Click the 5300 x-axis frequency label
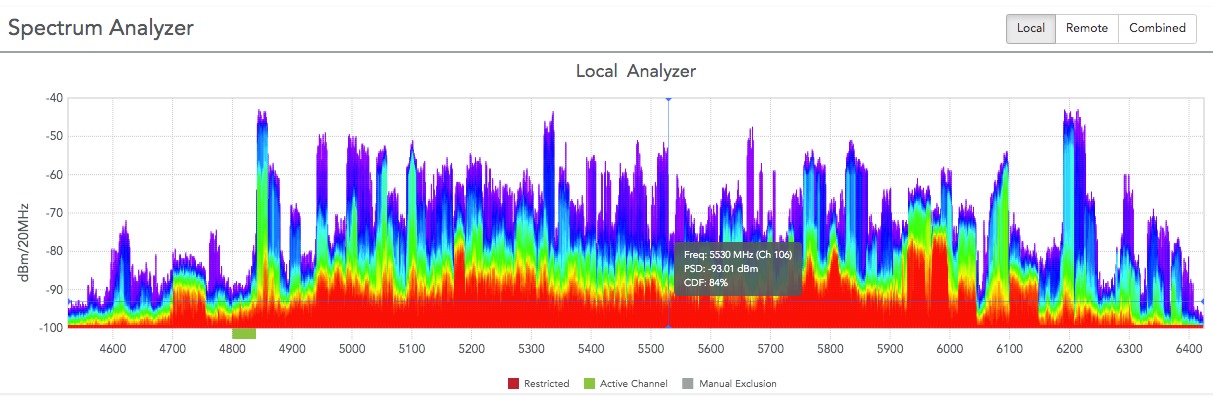Viewport: 1213px width, 401px height. (x=531, y=348)
